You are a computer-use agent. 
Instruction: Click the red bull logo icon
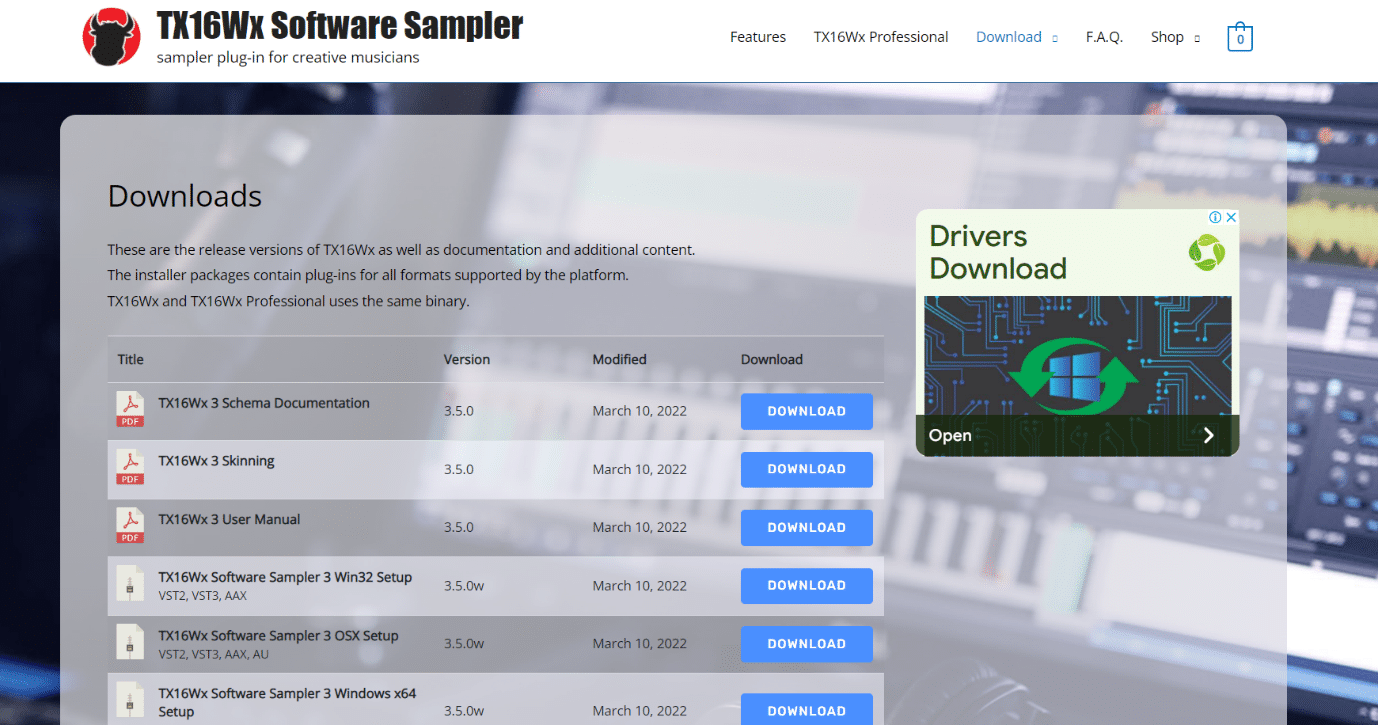coord(111,36)
